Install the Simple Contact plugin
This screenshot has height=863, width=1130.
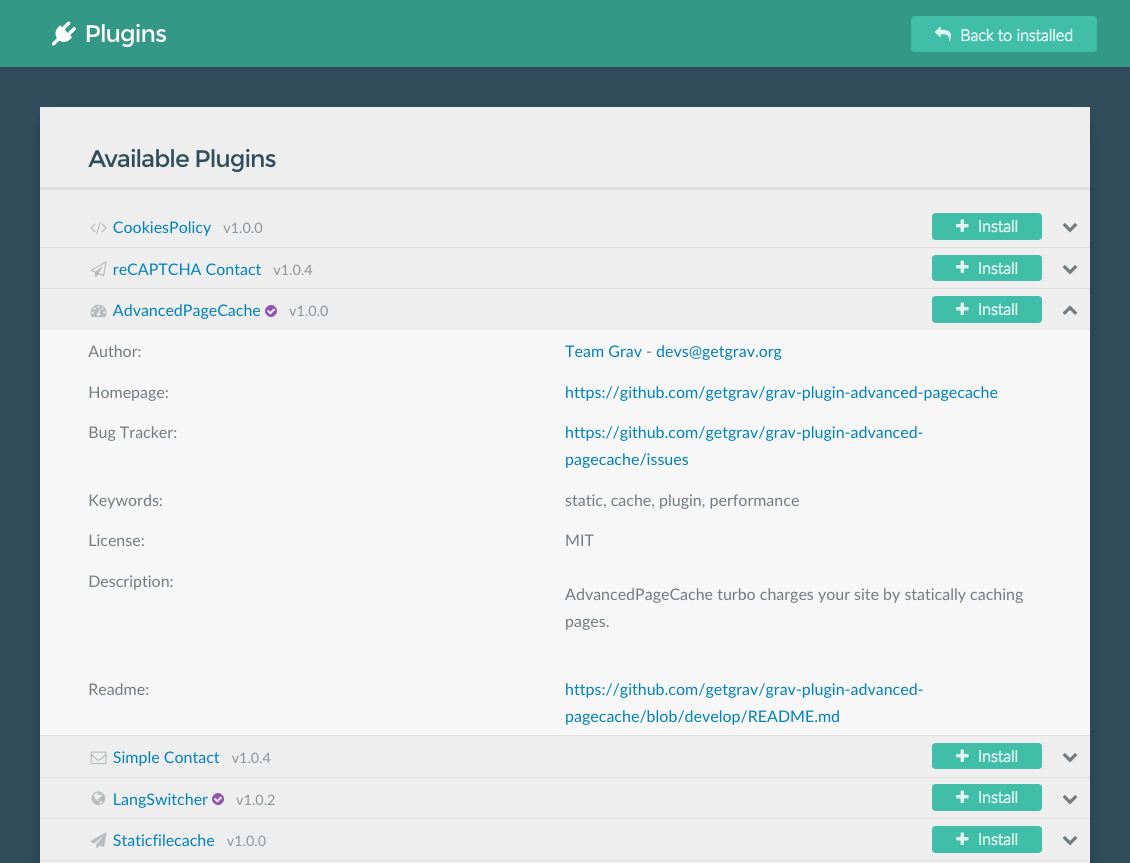[987, 756]
